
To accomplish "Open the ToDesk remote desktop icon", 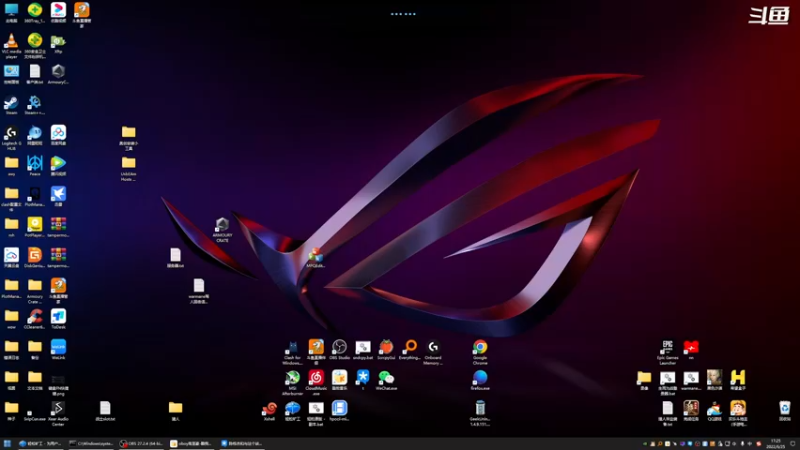I will tap(58, 316).
